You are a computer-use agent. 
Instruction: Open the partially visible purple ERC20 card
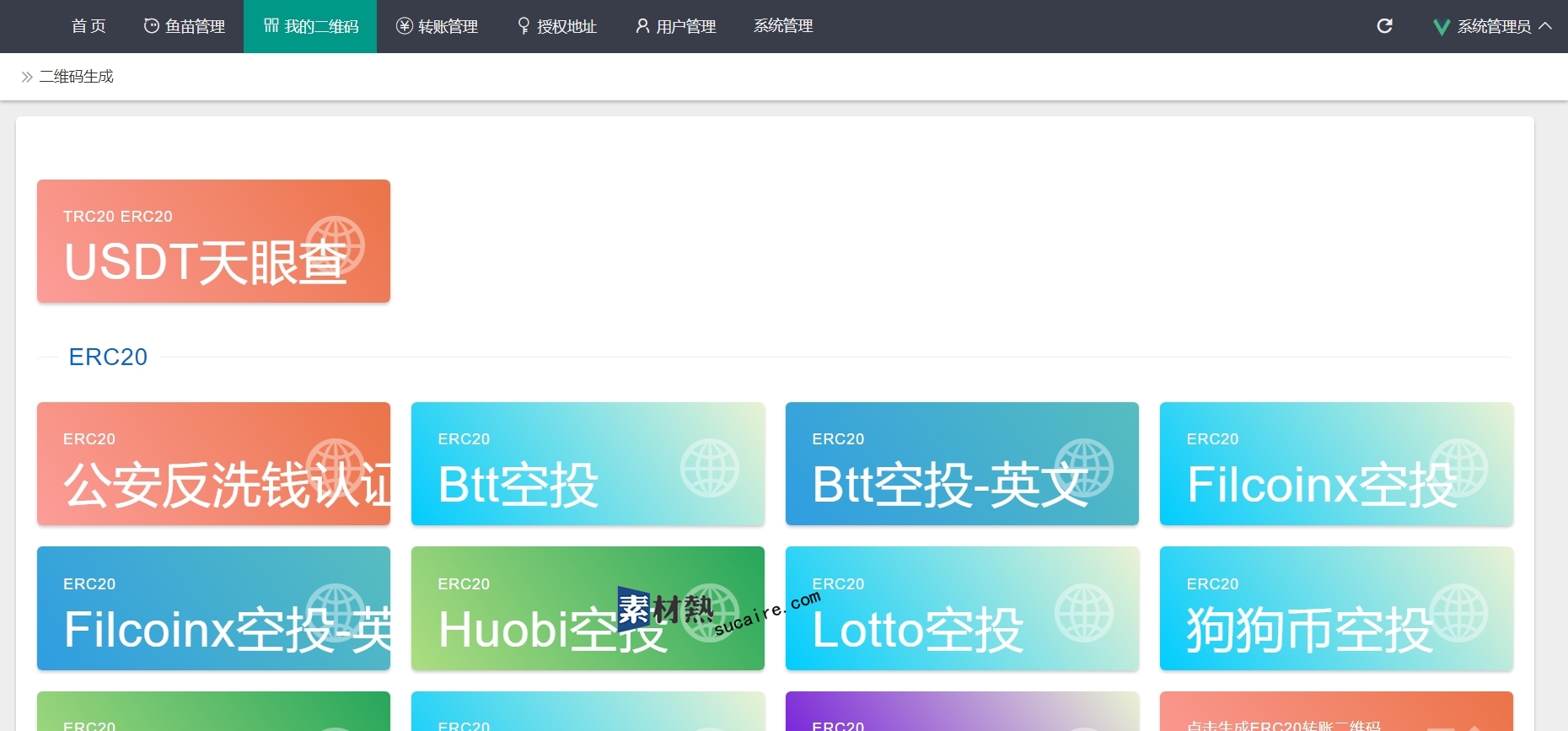click(x=962, y=712)
